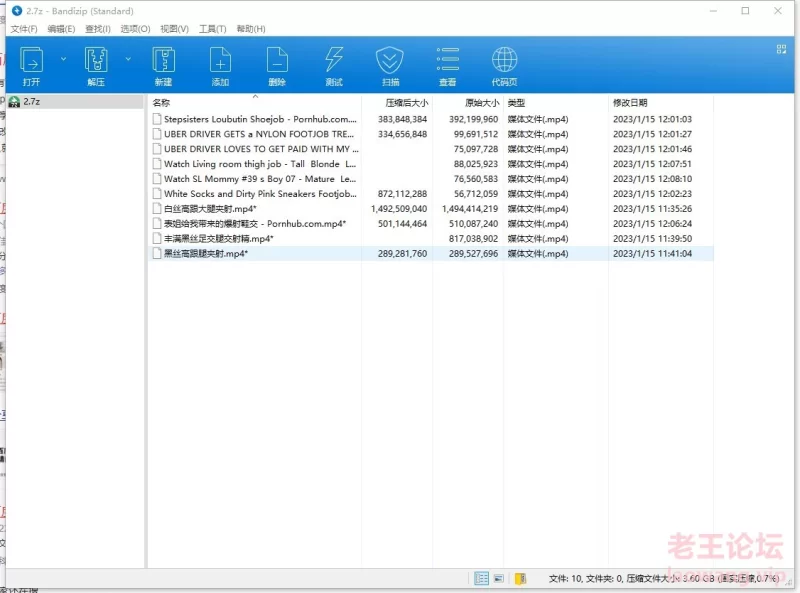Image resolution: width=800 pixels, height=593 pixels.
Task: Click the date 2023/1/15 12:06:24
Action: coord(653,224)
